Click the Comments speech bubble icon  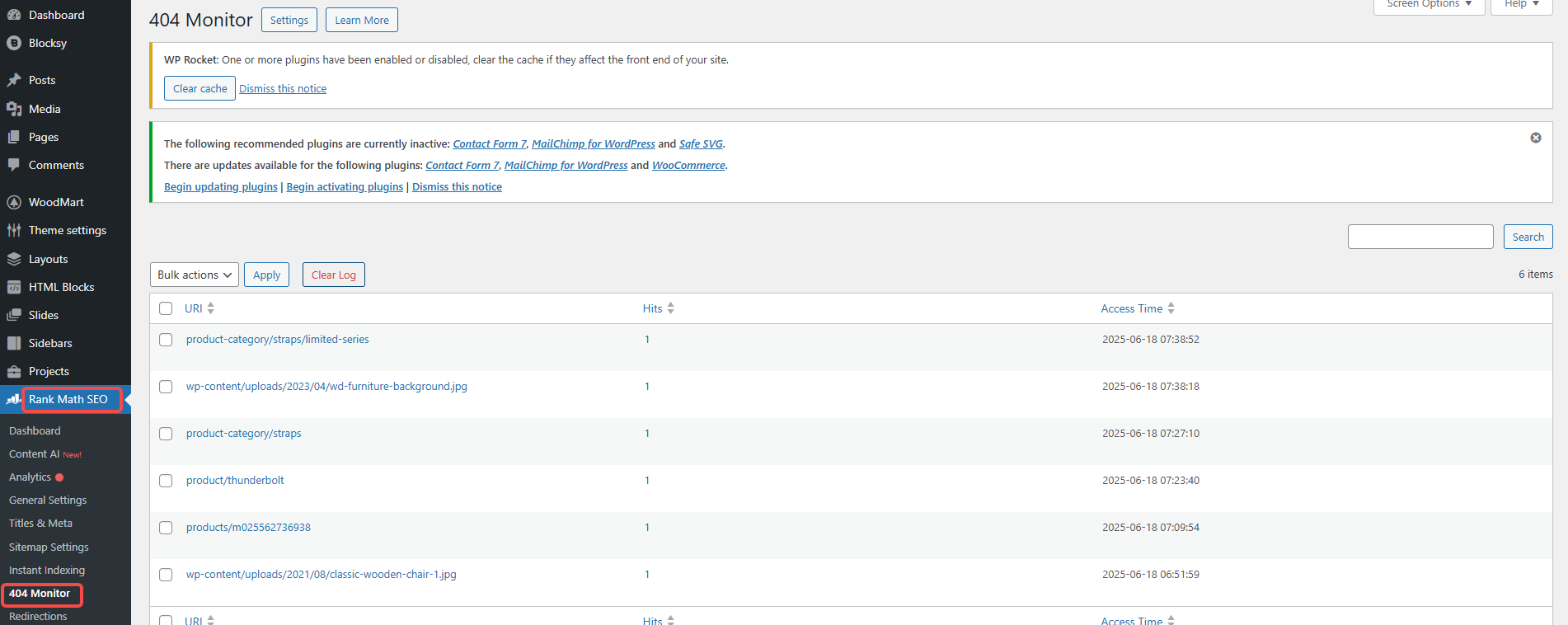14,165
